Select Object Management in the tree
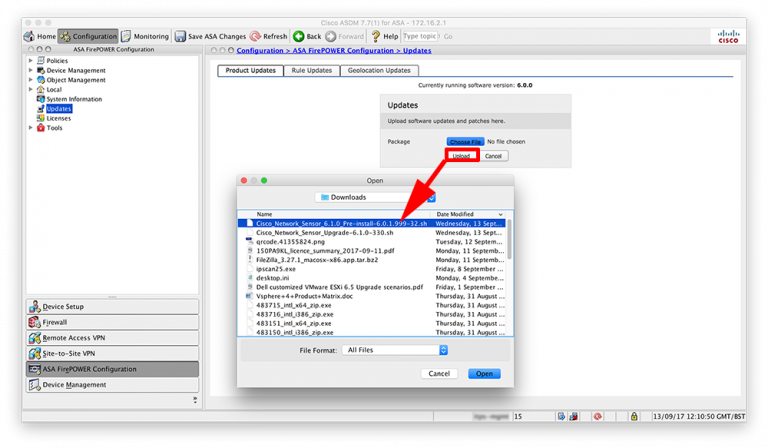 (76, 80)
